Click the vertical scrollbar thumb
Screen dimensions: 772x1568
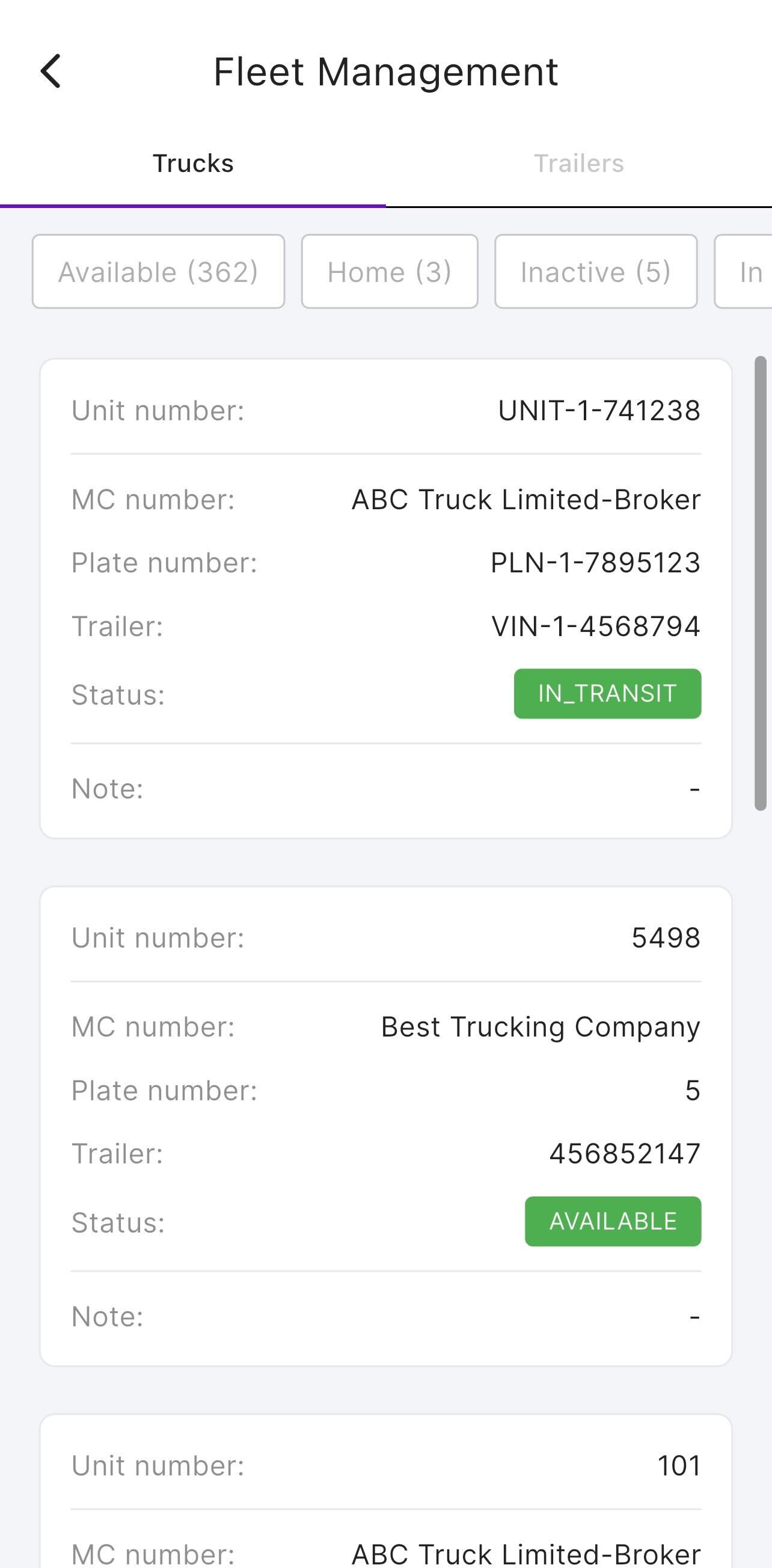pyautogui.click(x=761, y=583)
